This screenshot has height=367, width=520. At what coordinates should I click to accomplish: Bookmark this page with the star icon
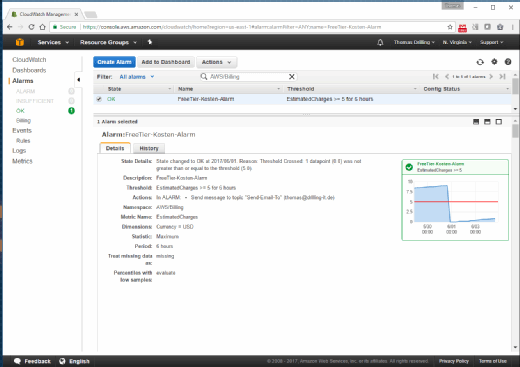(x=450, y=27)
